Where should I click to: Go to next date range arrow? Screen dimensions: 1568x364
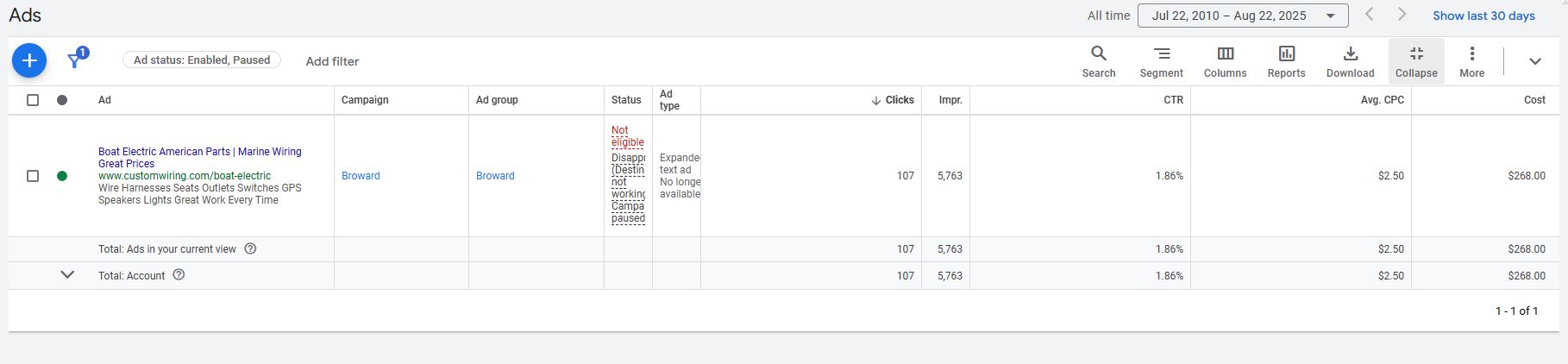1402,15
